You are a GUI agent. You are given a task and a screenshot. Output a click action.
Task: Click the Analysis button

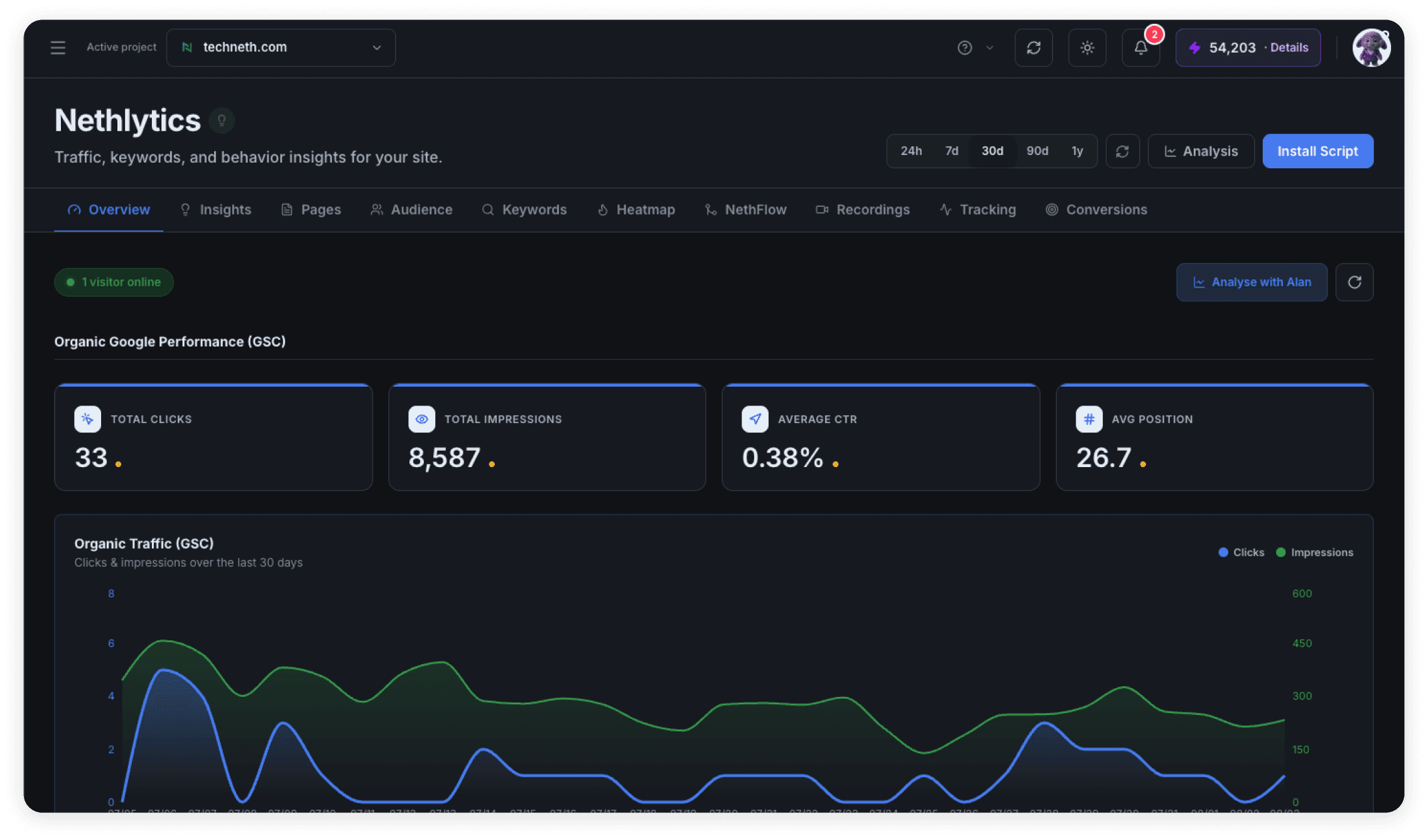tap(1201, 151)
